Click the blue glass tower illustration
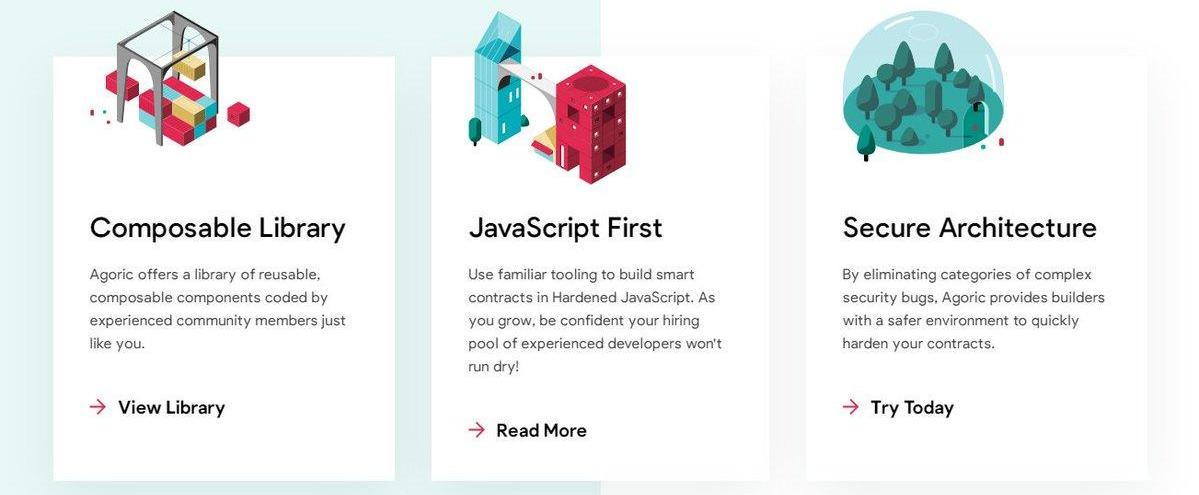Image resolution: width=1199 pixels, height=495 pixels. (x=498, y=79)
